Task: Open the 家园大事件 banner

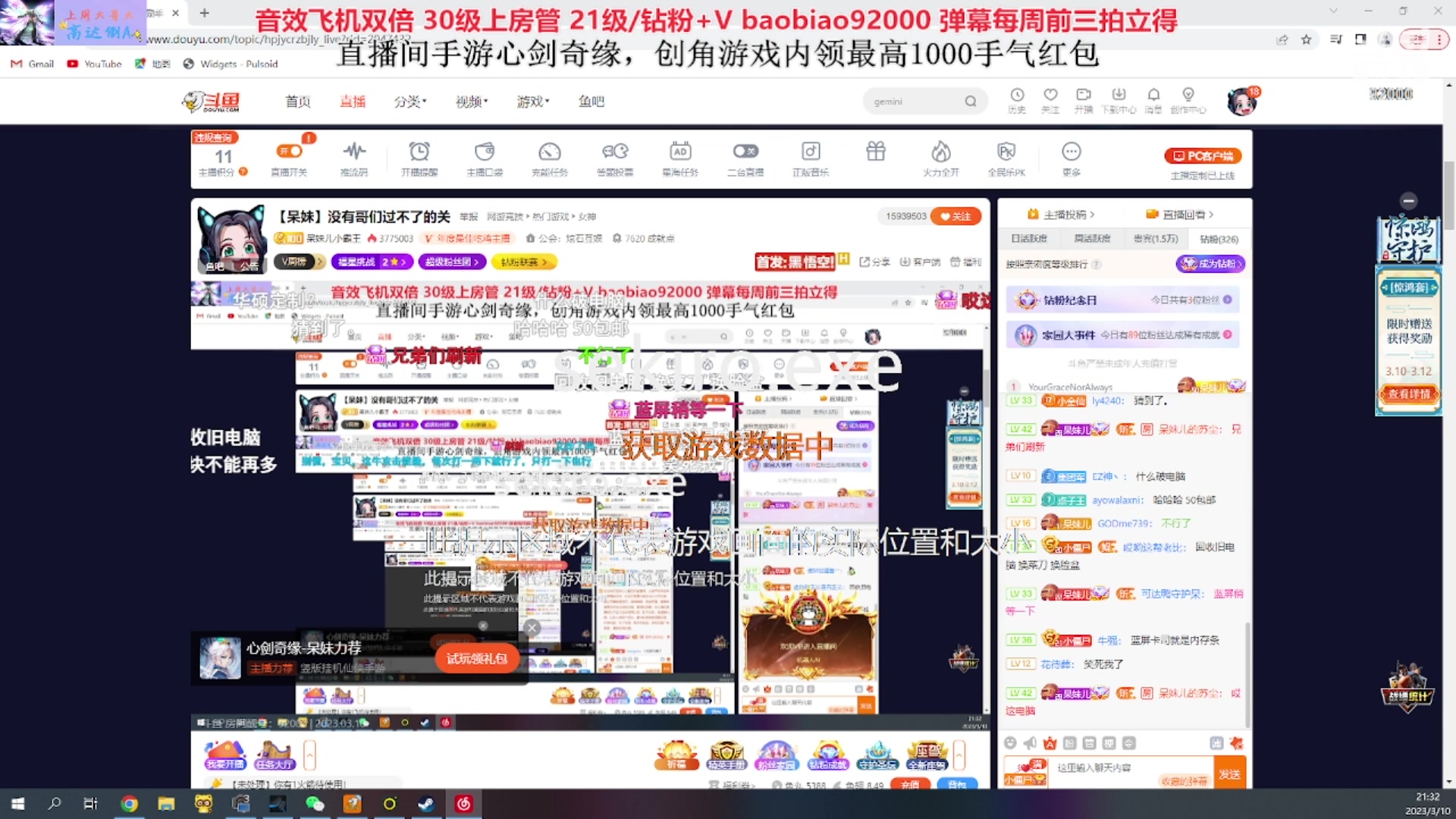Action: click(1123, 334)
